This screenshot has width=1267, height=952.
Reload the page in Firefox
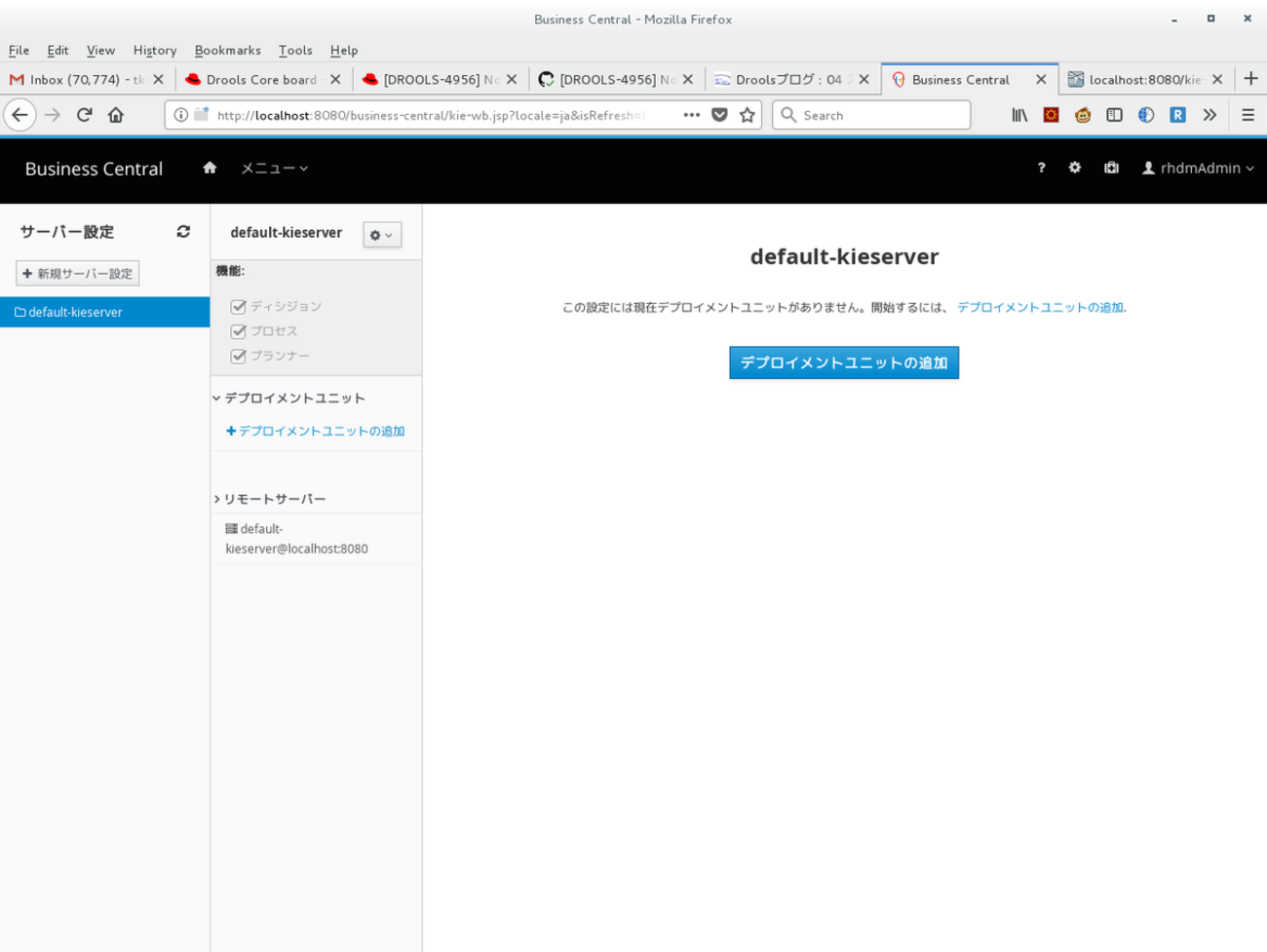[x=84, y=115]
